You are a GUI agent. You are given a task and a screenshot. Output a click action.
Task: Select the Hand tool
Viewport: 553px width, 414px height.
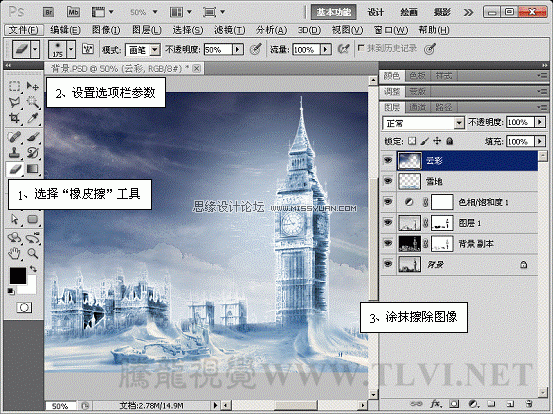click(14, 253)
